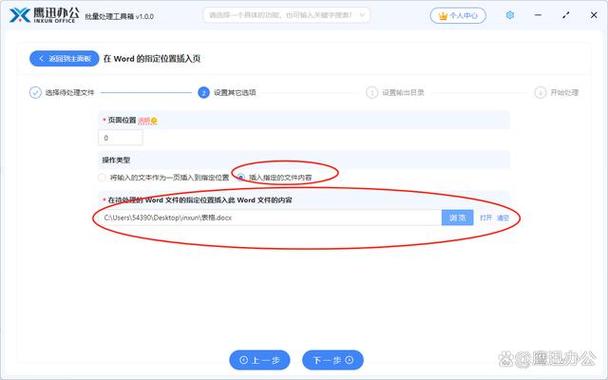Click the INXUN Office logo
The width and height of the screenshot is (608, 380).
point(44,15)
